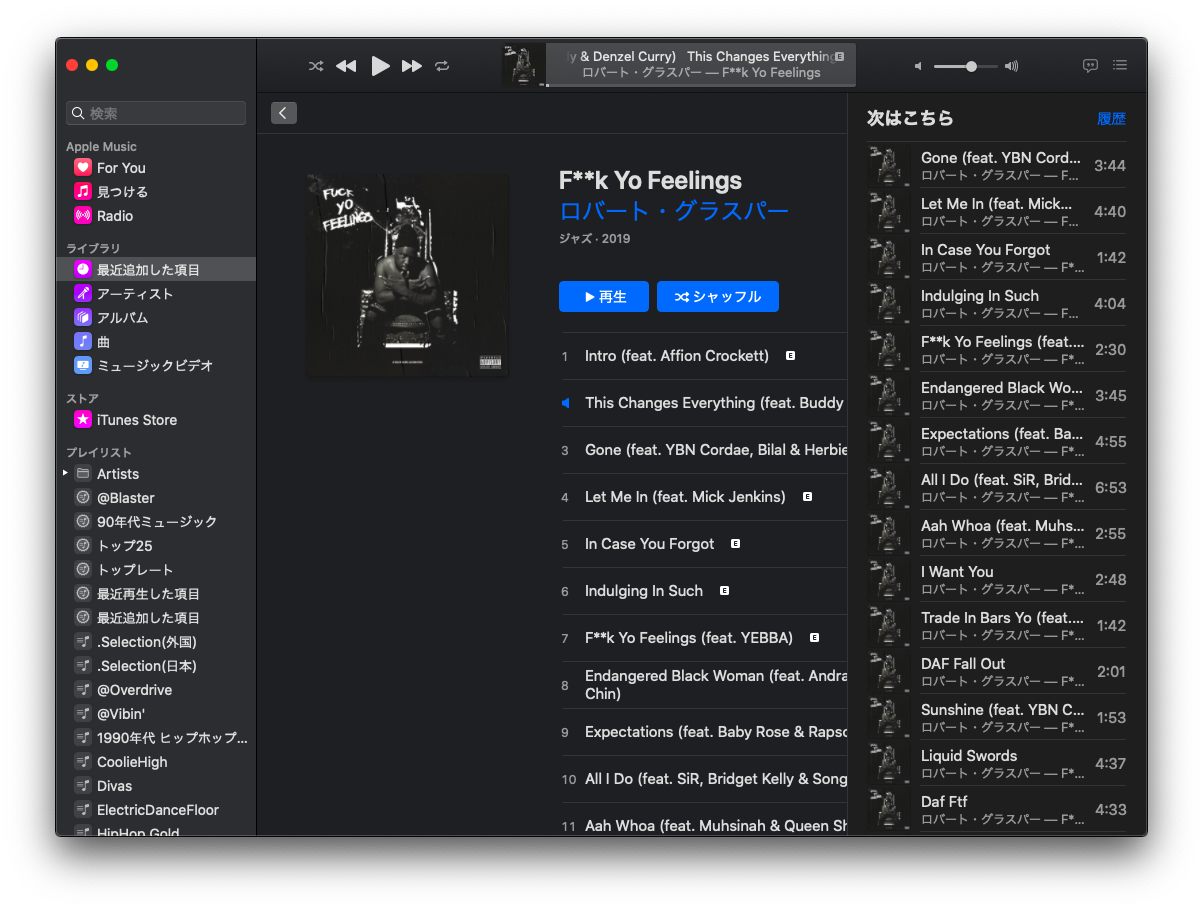This screenshot has height=910, width=1203.
Task: Open .Selection(日本) playlist
Action: pyautogui.click(x=156, y=666)
